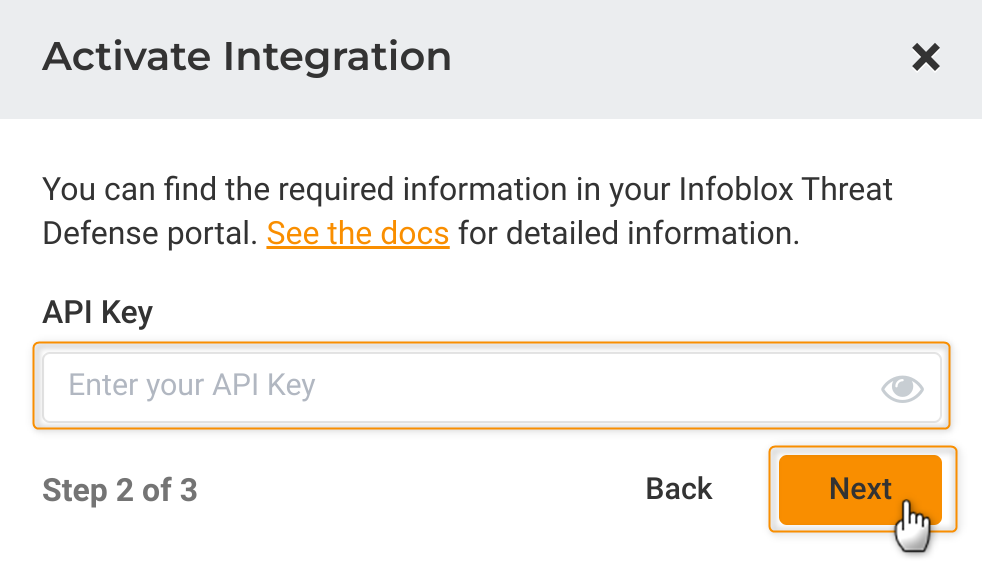
Task: Click the Step 2 of 3 indicator
Action: click(120, 491)
